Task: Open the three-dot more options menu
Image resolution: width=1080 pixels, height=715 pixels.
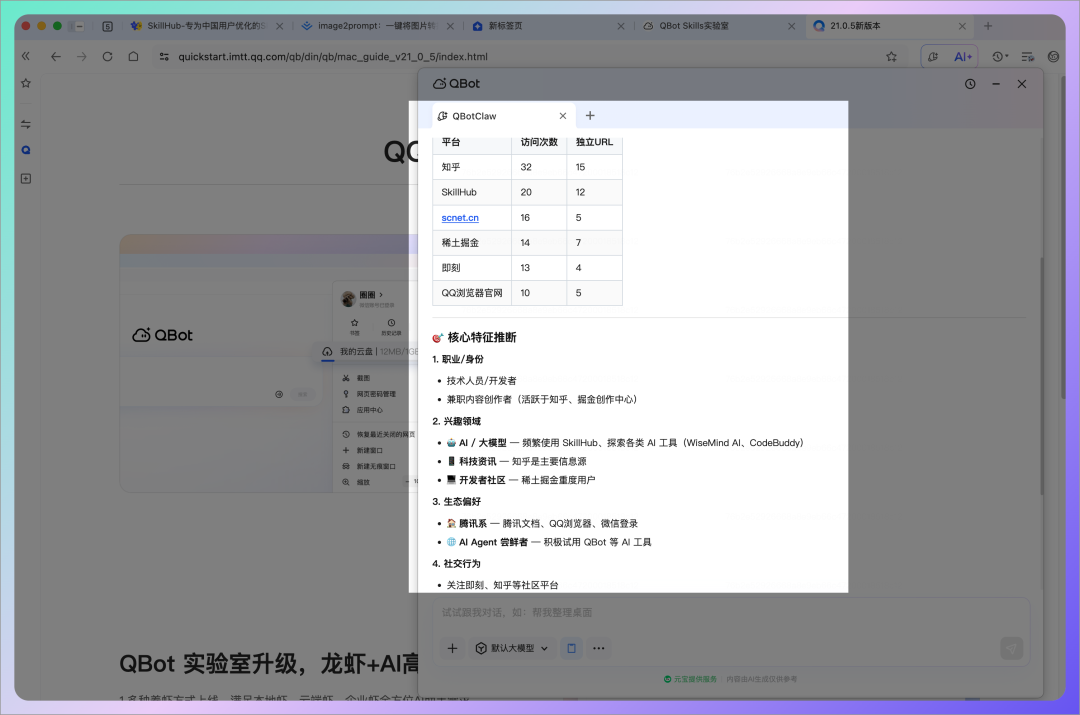Action: pyautogui.click(x=599, y=648)
